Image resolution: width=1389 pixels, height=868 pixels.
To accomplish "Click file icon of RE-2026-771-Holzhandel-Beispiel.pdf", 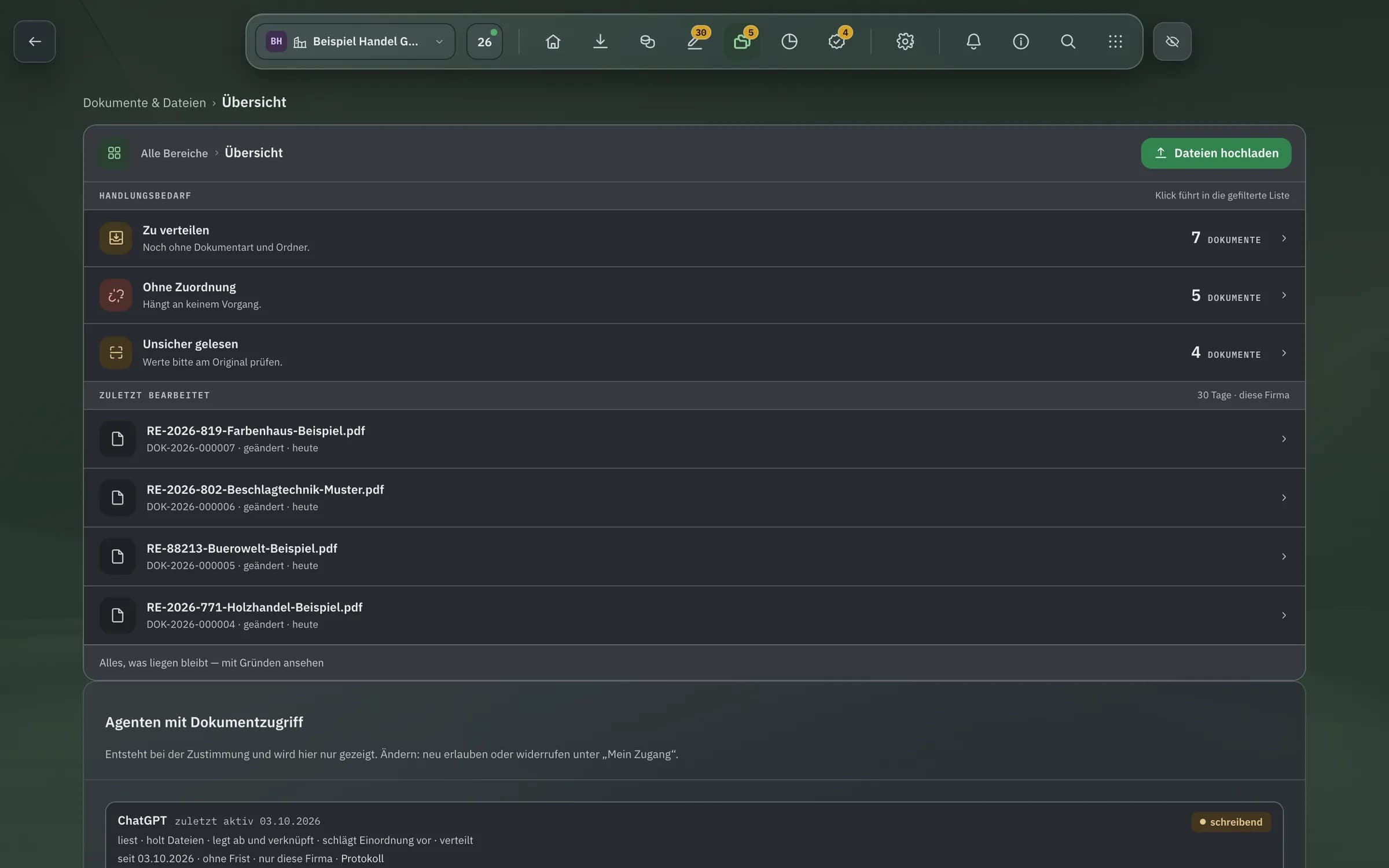I will click(117, 615).
